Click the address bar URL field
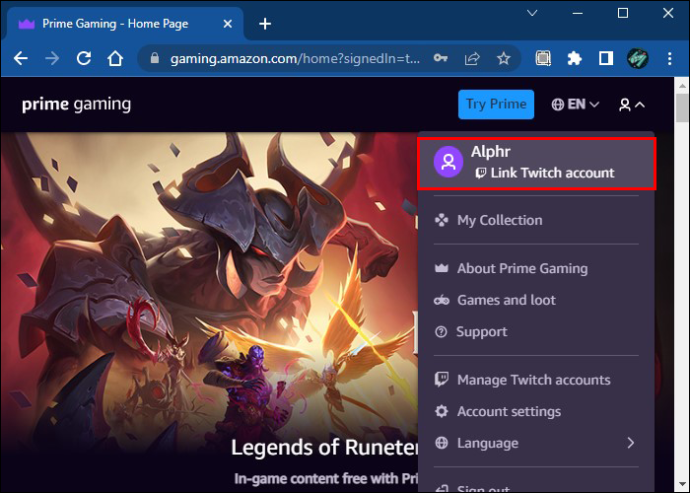The width and height of the screenshot is (690, 493). pos(295,58)
